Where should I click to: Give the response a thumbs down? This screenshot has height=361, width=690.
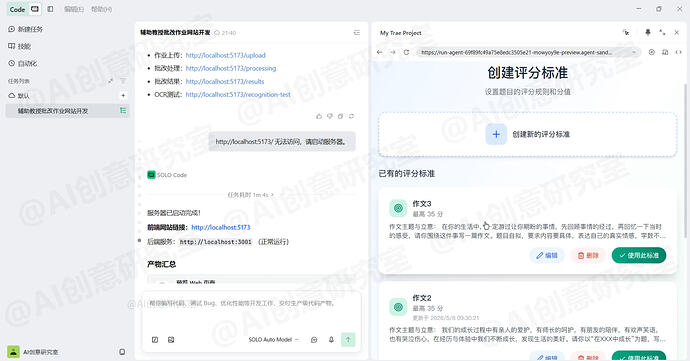(x=330, y=116)
